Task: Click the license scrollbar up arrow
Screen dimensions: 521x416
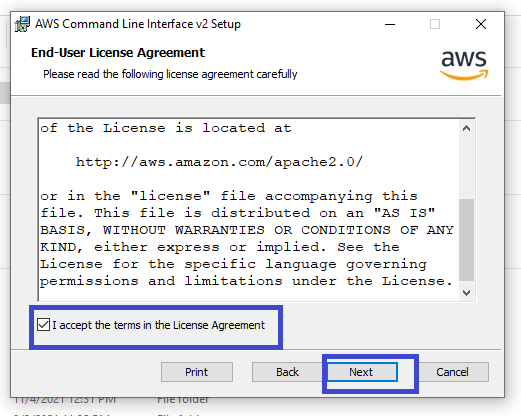Action: (466, 128)
